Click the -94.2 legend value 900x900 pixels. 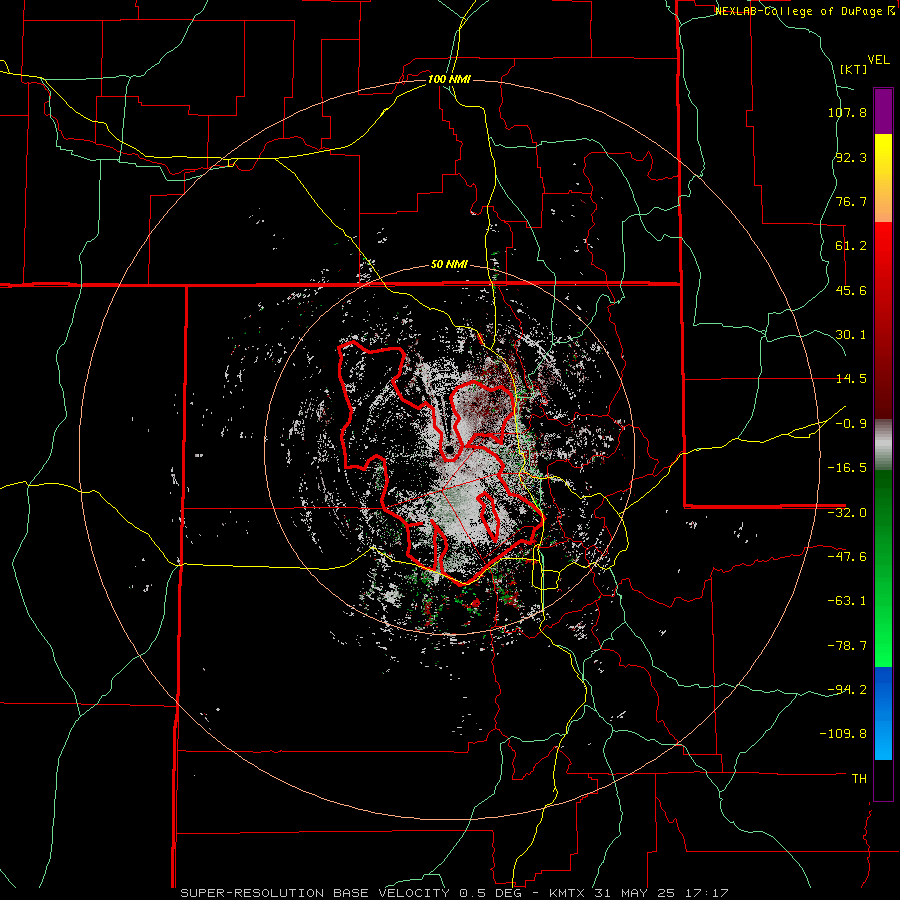click(847, 689)
